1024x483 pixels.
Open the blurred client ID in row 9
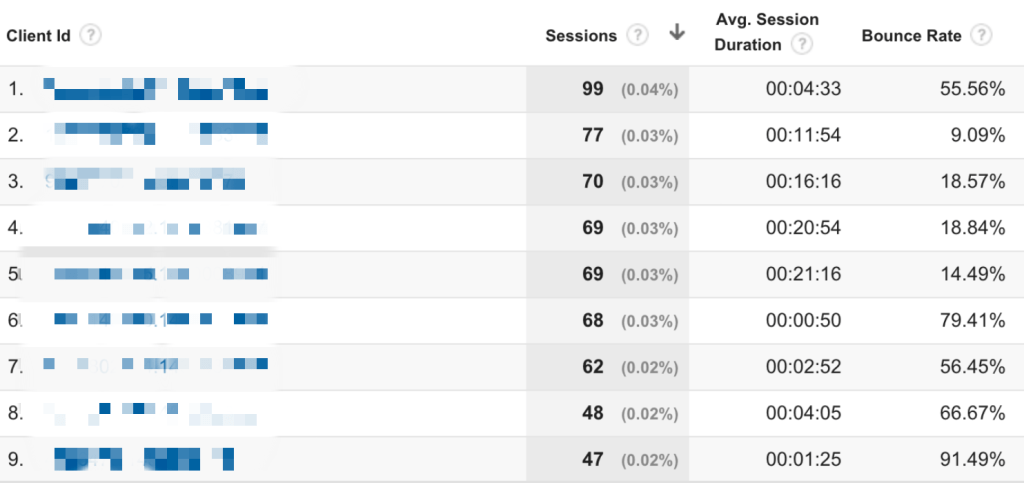pos(145,459)
